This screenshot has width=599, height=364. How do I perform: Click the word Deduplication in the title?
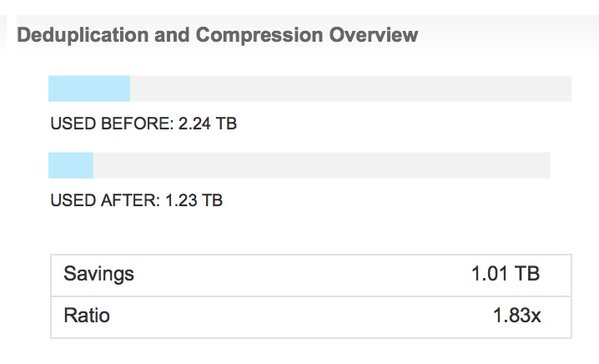[83, 35]
